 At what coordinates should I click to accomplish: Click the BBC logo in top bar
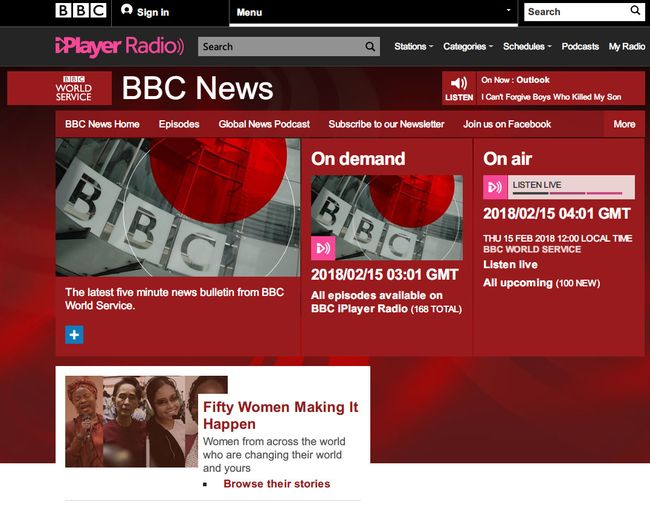81,10
